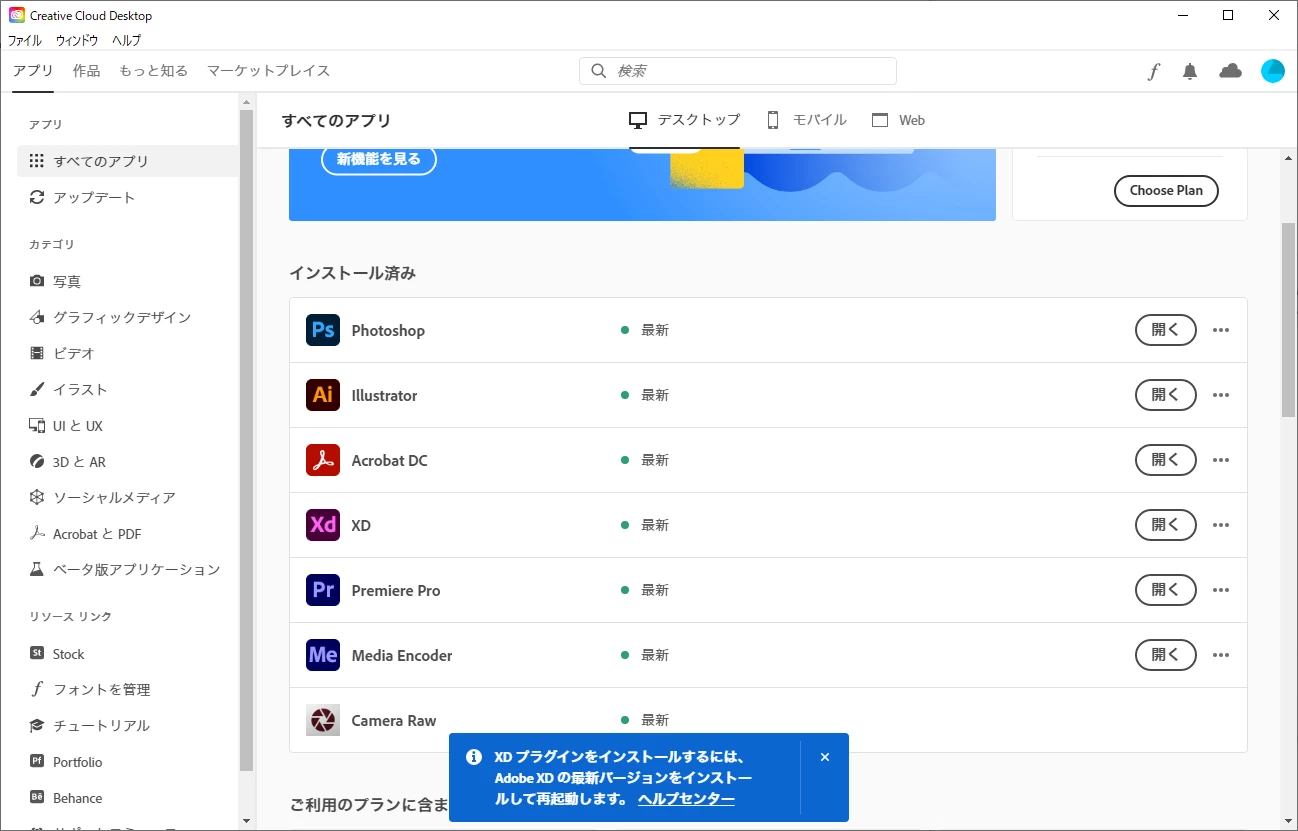Open more options for Illustrator

[x=1220, y=395]
